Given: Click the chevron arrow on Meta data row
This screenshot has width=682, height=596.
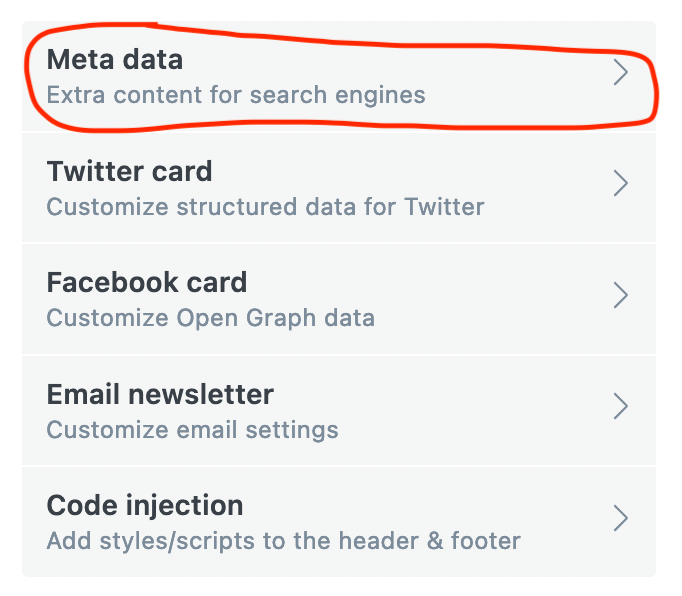Looking at the screenshot, I should pos(621,73).
